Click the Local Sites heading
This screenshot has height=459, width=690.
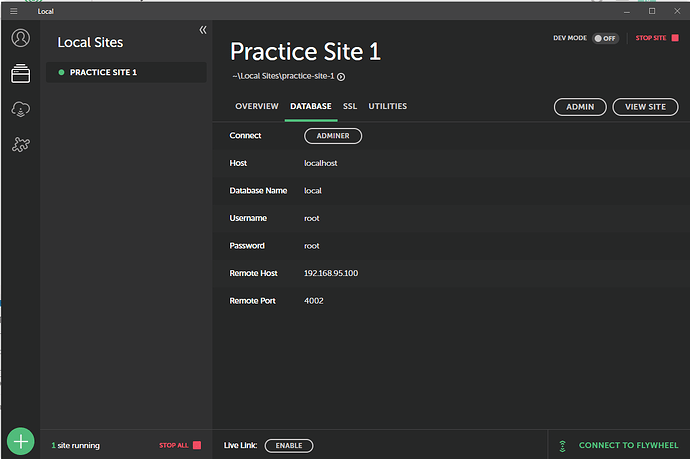[x=90, y=42]
